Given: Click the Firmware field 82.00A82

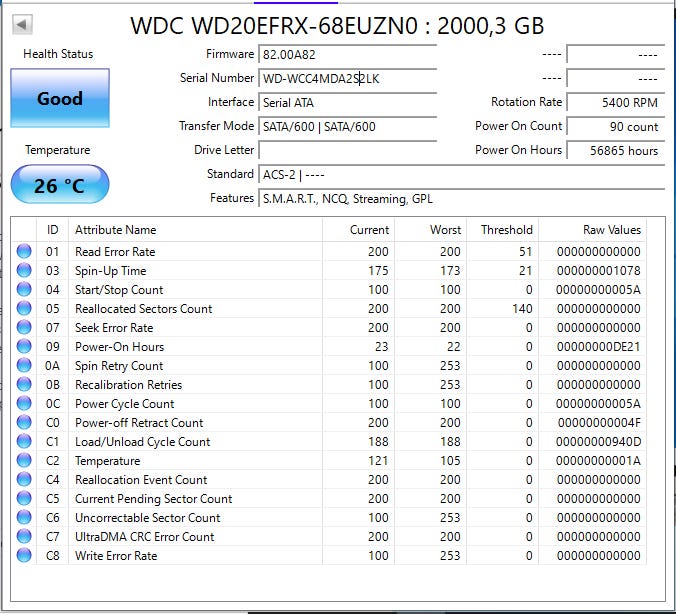Looking at the screenshot, I should (x=347, y=54).
